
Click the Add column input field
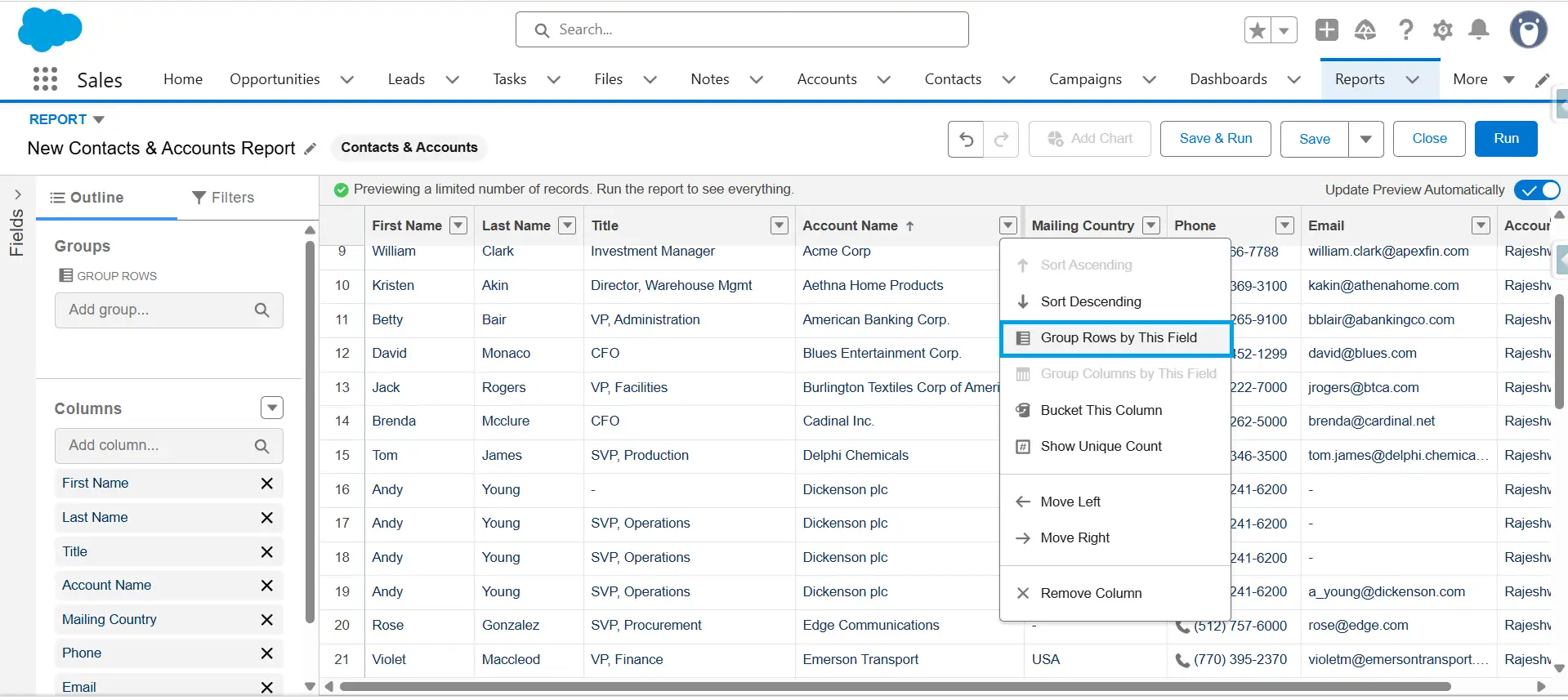pyautogui.click(x=169, y=446)
